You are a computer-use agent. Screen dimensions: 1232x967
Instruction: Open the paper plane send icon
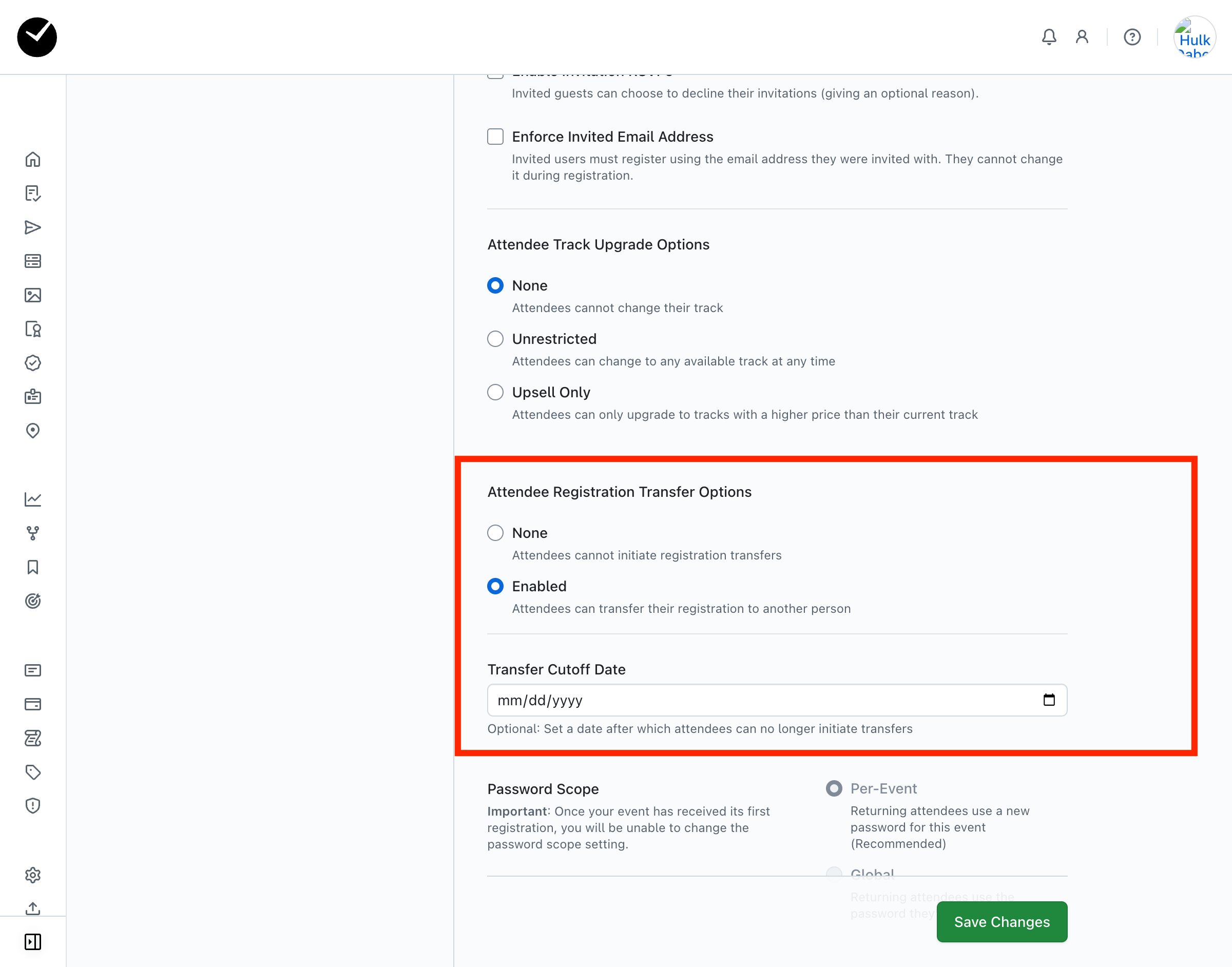(x=33, y=227)
